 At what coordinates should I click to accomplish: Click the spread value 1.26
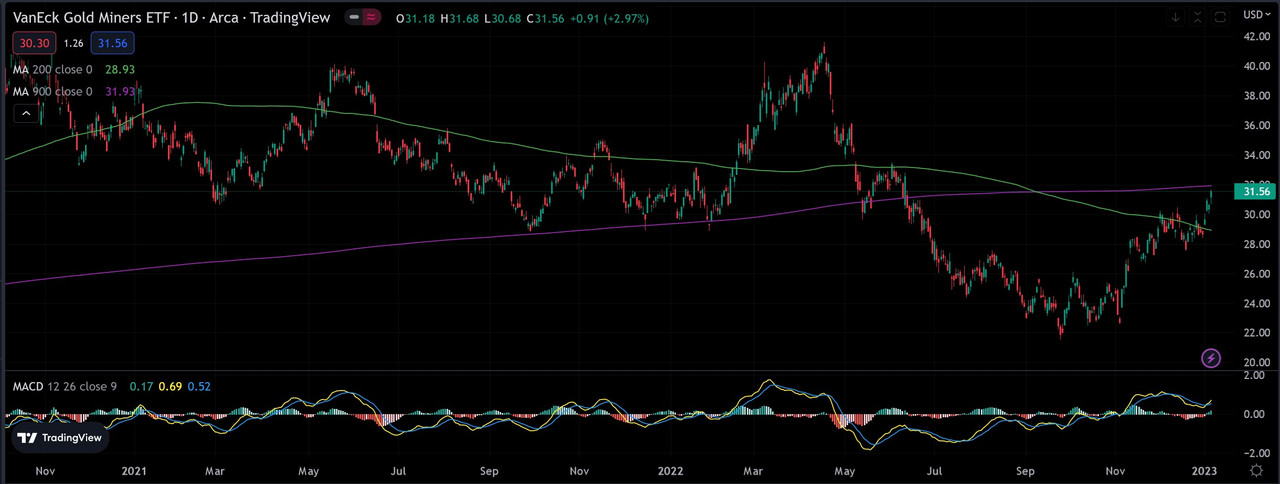coord(73,43)
